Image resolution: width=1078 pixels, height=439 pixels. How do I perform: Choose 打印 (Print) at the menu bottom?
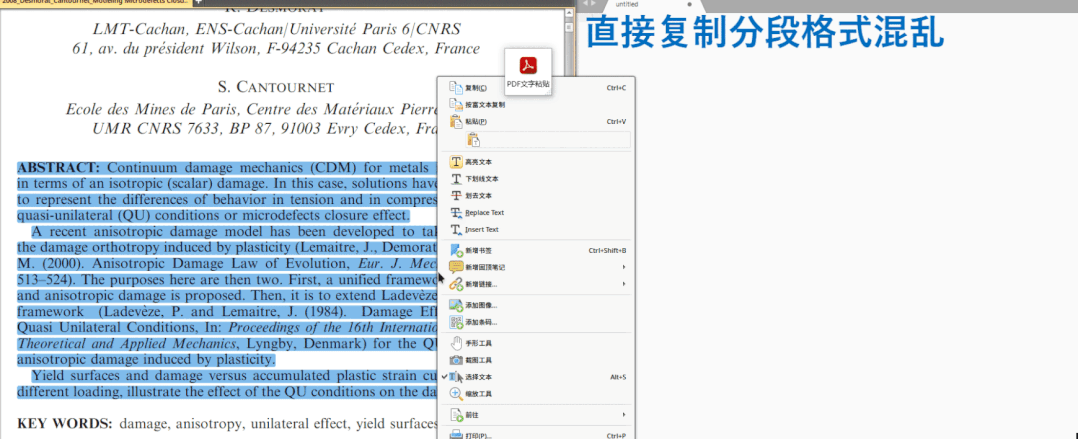536,435
